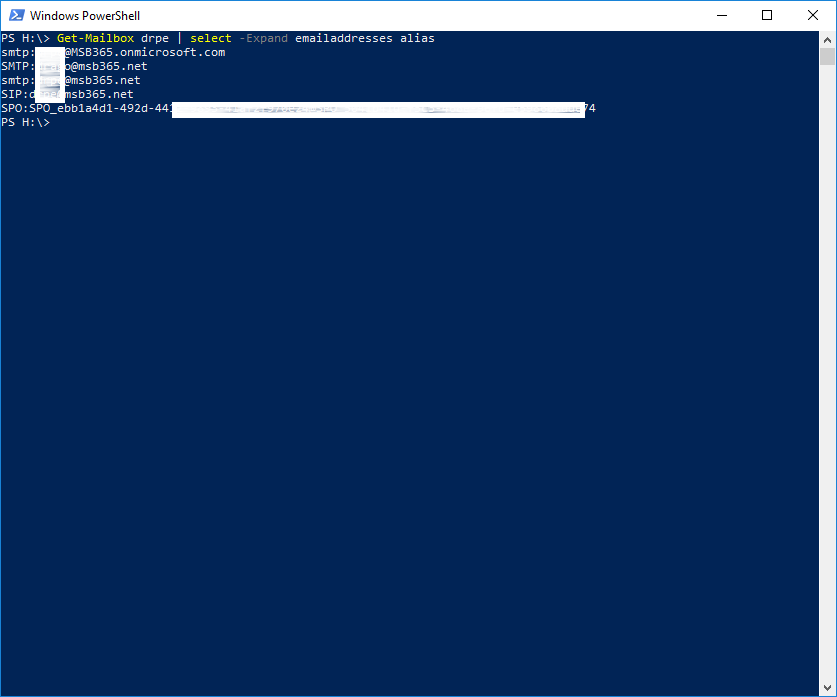Click the white redacted bar in SPO line
Viewport: 837px width, 697px height.
click(378, 109)
